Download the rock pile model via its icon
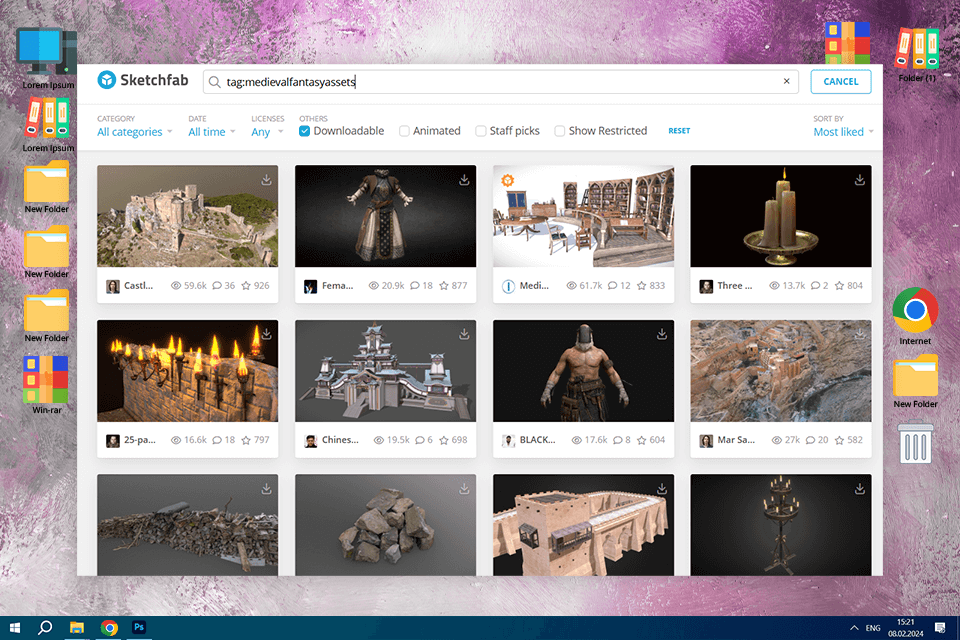Image resolution: width=960 pixels, height=640 pixels. click(x=464, y=489)
